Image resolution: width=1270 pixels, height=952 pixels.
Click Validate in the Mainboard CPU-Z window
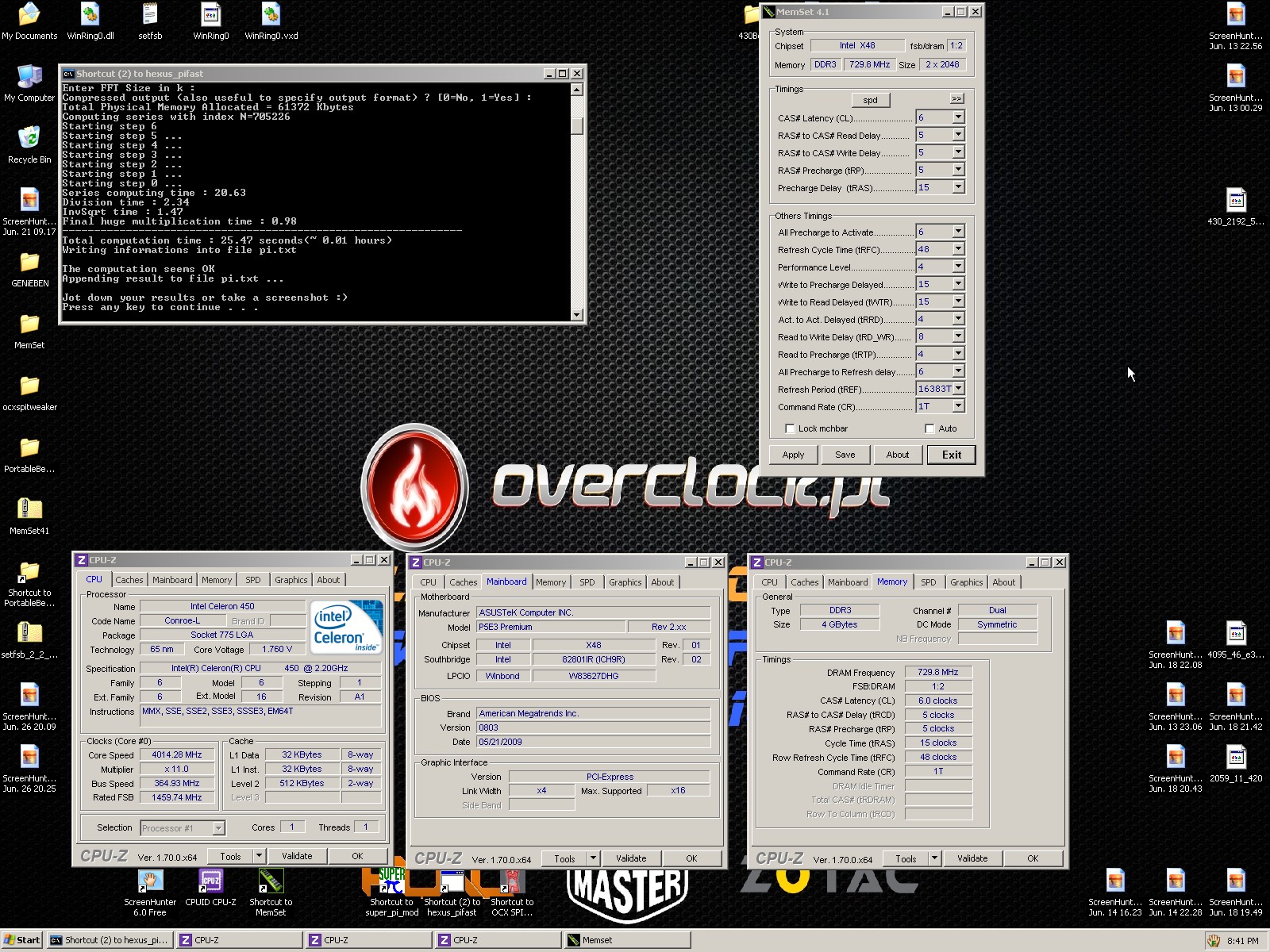[631, 858]
